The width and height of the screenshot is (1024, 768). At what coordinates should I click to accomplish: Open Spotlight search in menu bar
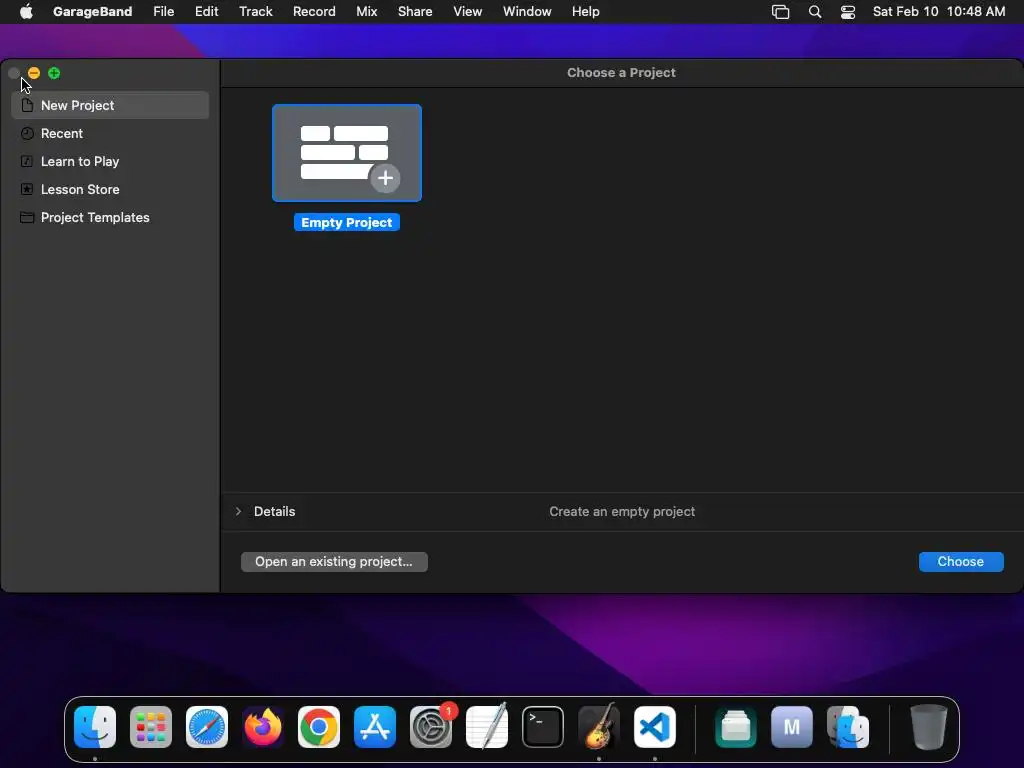click(x=814, y=12)
